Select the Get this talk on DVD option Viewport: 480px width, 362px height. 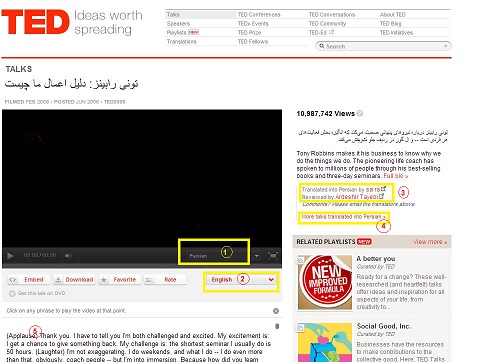37,293
